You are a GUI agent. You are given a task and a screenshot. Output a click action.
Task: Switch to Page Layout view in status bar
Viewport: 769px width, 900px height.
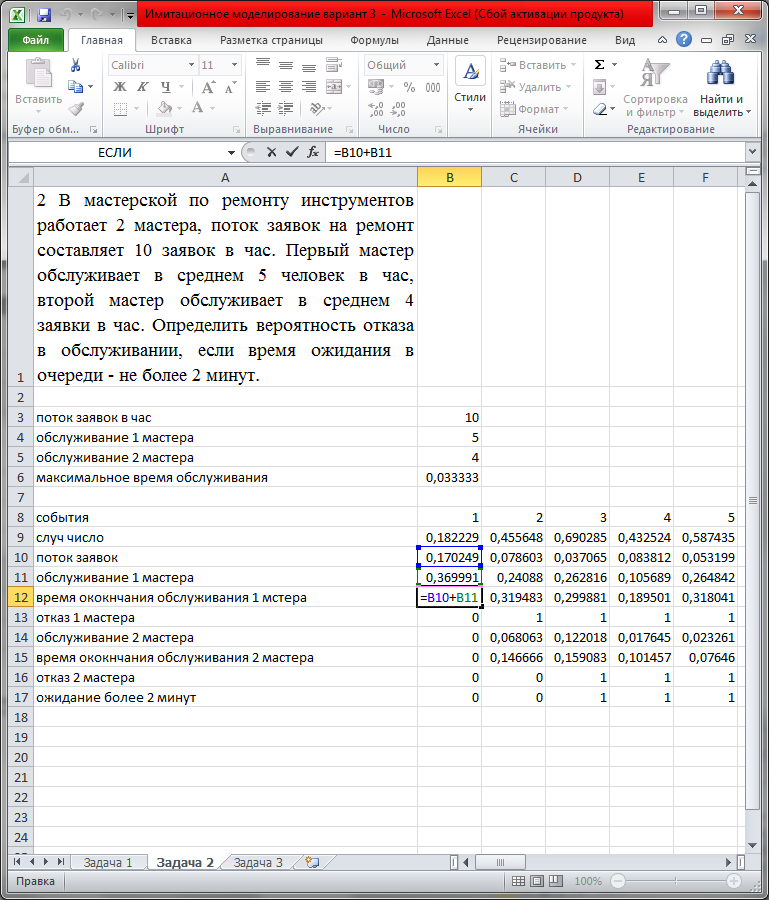pos(537,881)
